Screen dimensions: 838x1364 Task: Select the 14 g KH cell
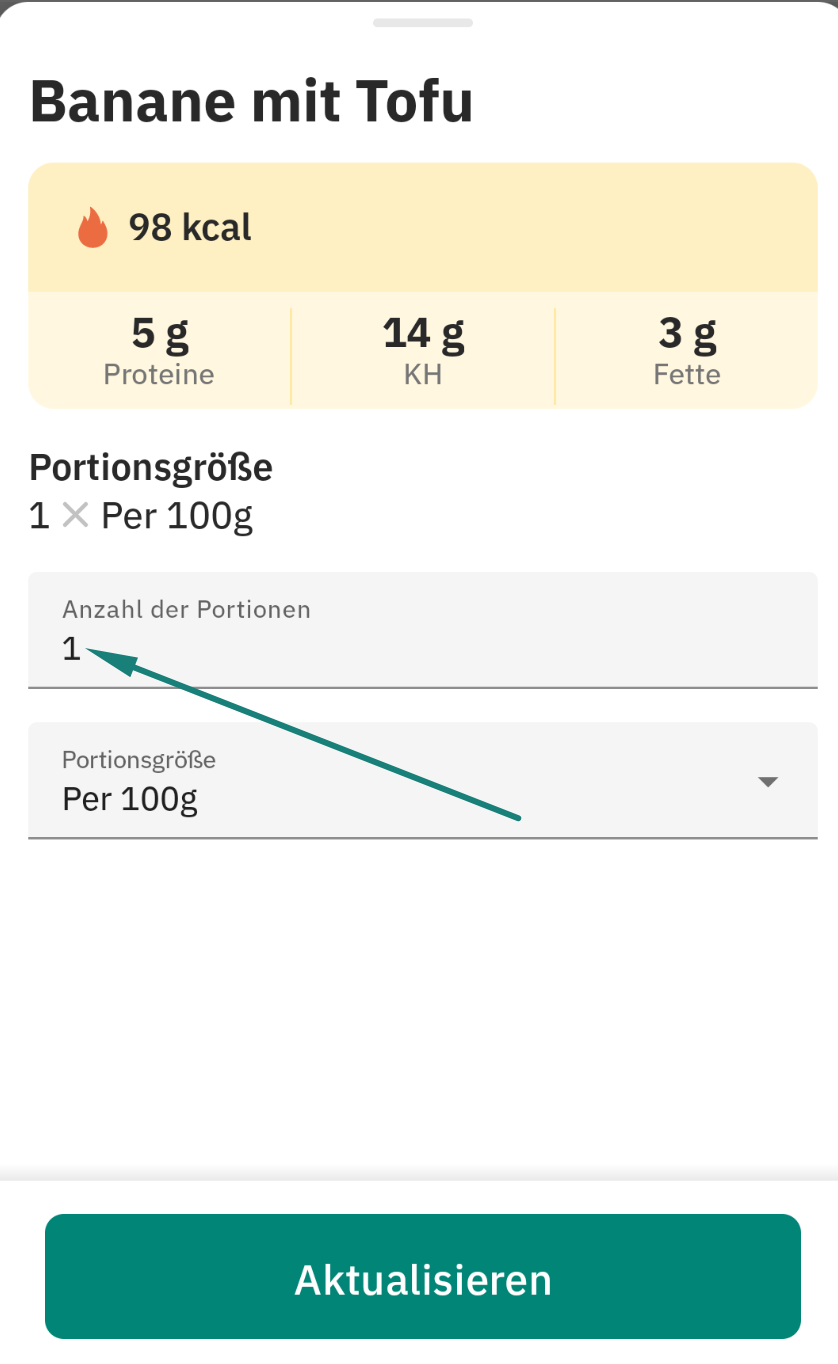[x=423, y=350]
